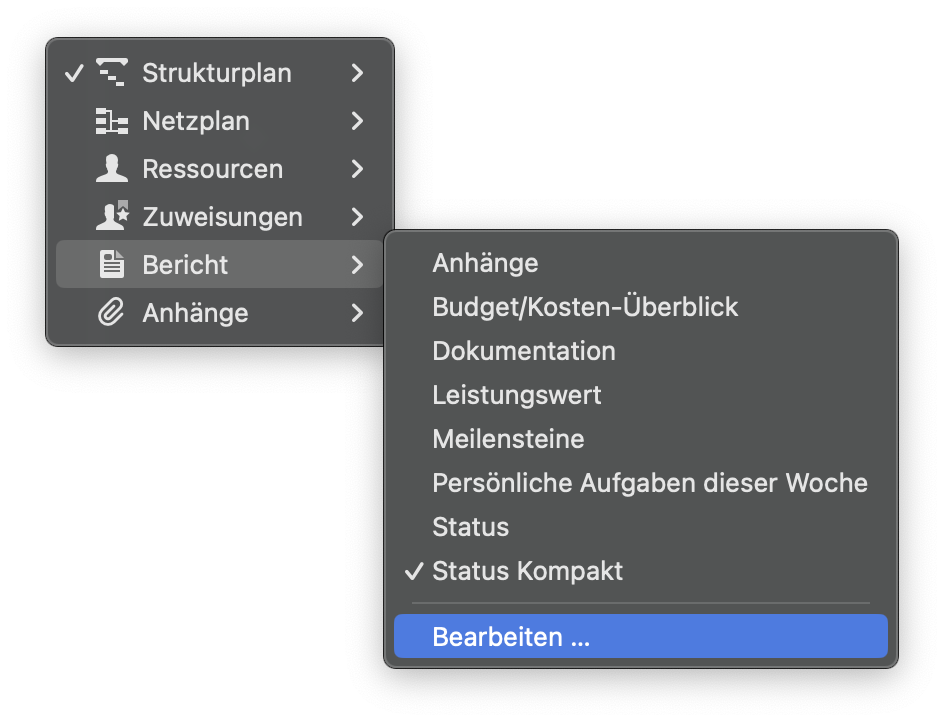Click the Anhänge paperclip icon

tap(113, 313)
